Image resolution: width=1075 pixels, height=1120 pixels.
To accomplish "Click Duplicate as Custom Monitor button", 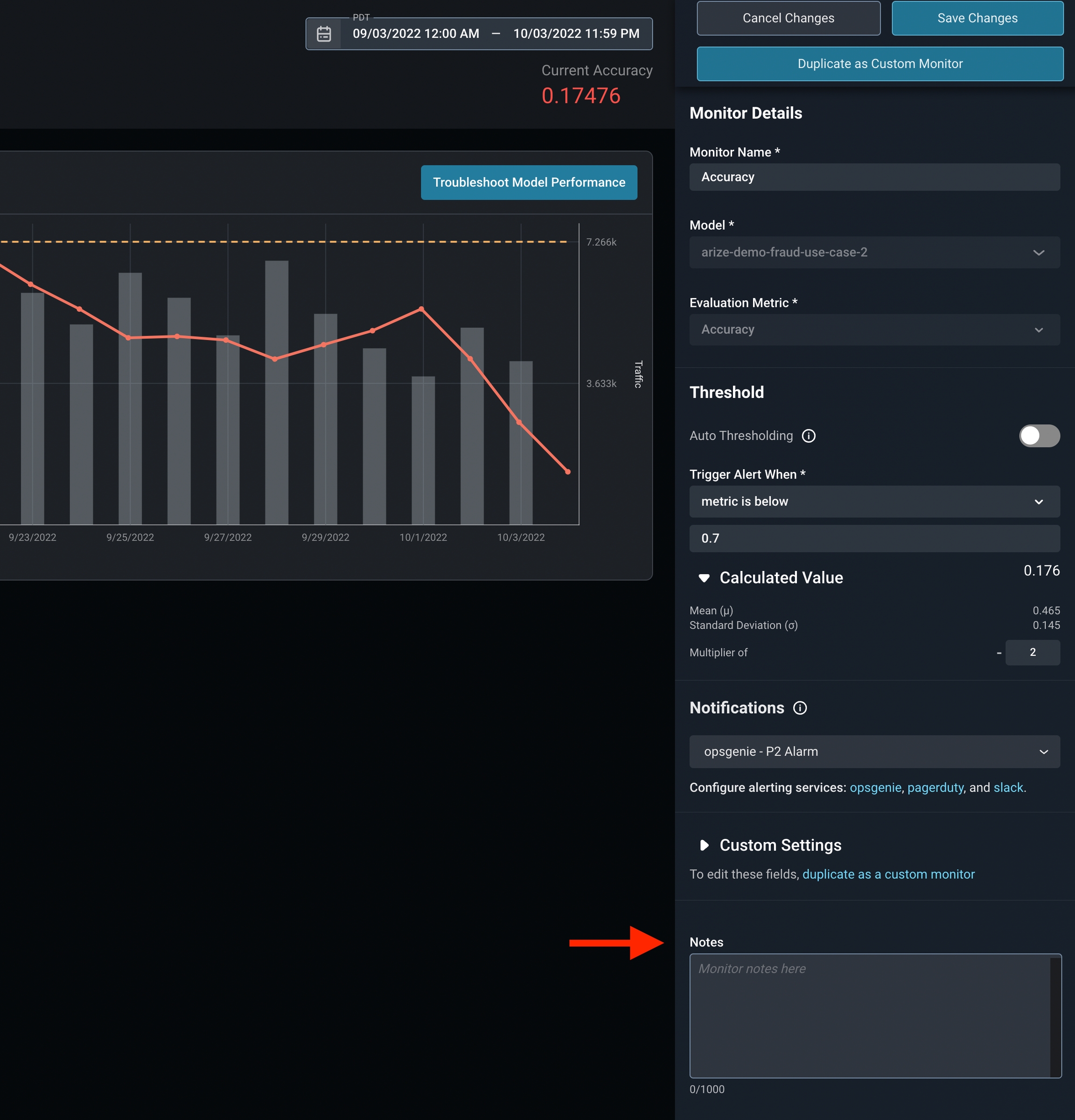I will (x=880, y=64).
